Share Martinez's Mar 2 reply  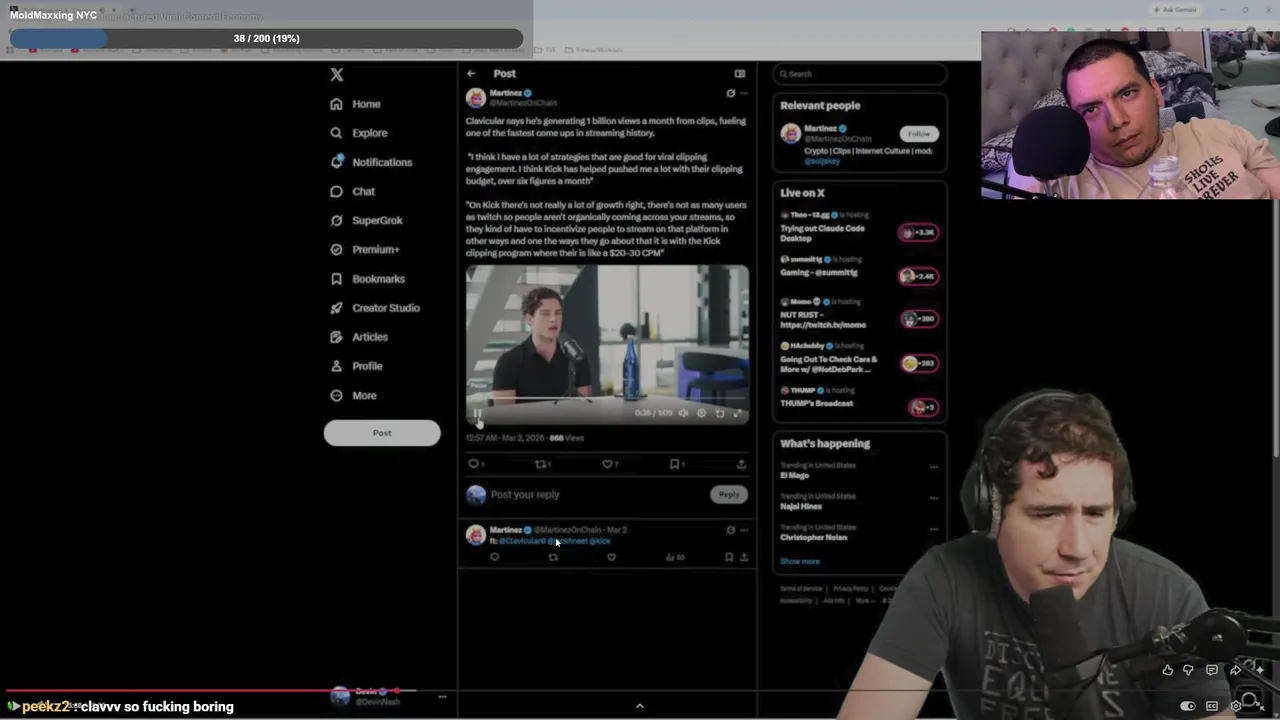click(x=743, y=557)
